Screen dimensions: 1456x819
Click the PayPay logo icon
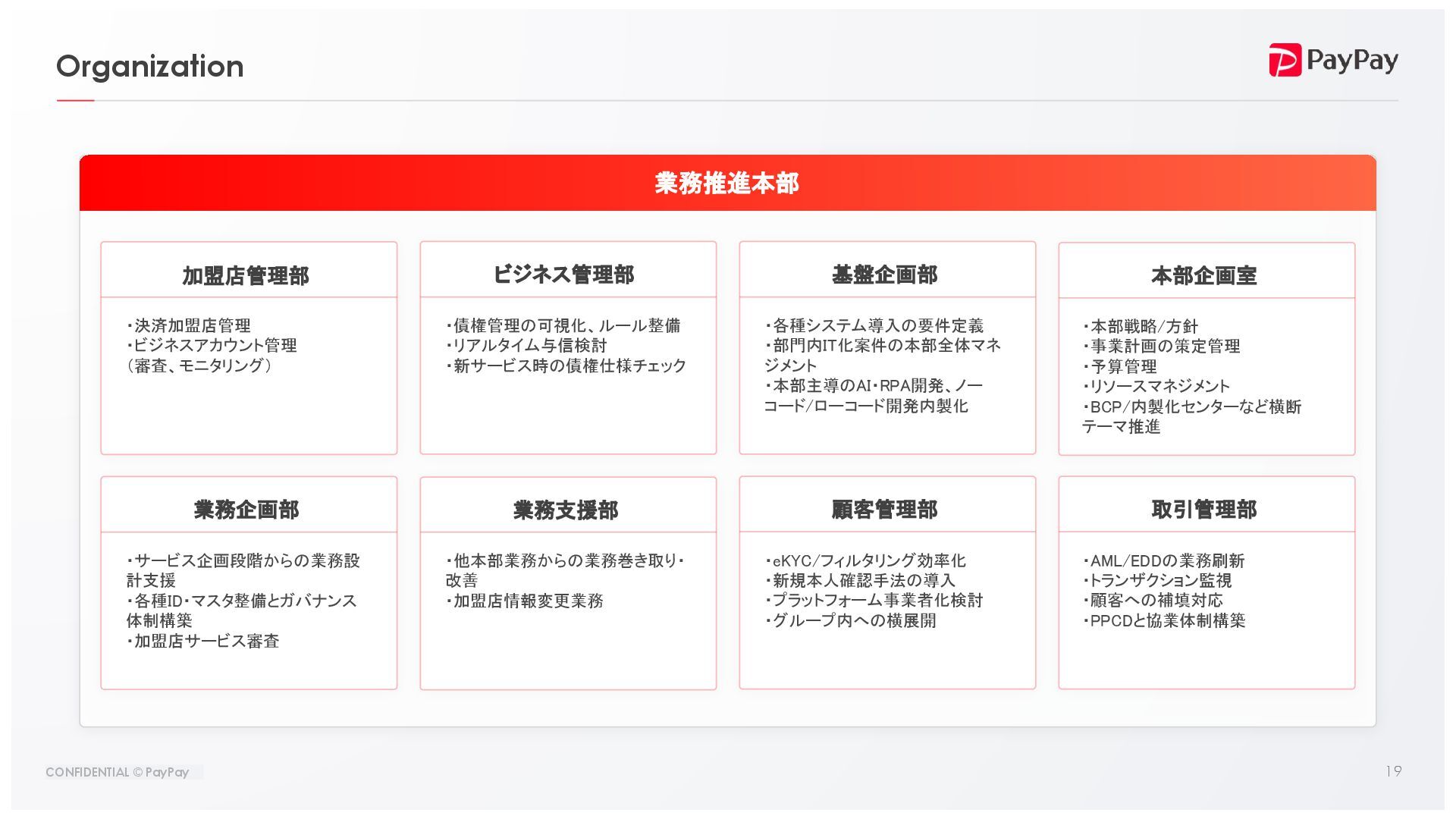tap(1285, 60)
